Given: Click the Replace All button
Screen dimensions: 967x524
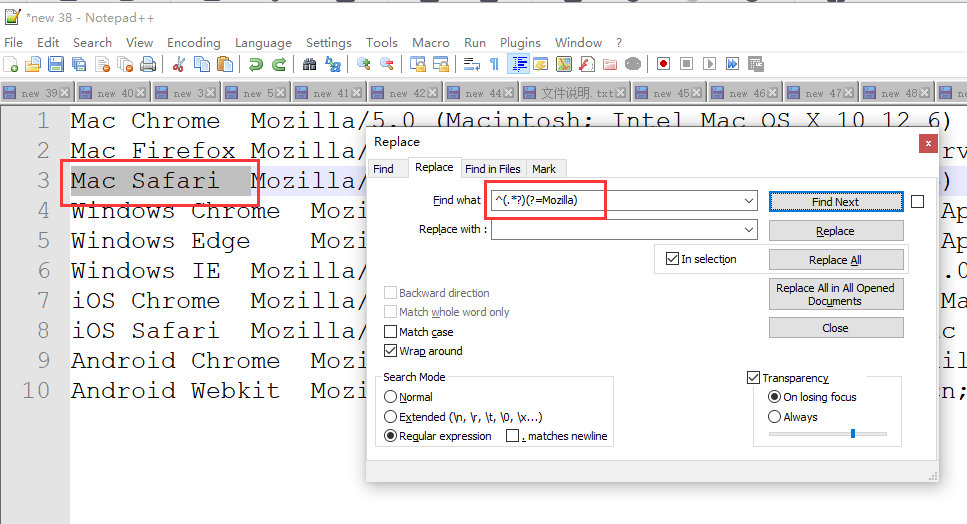Looking at the screenshot, I should pyautogui.click(x=836, y=260).
